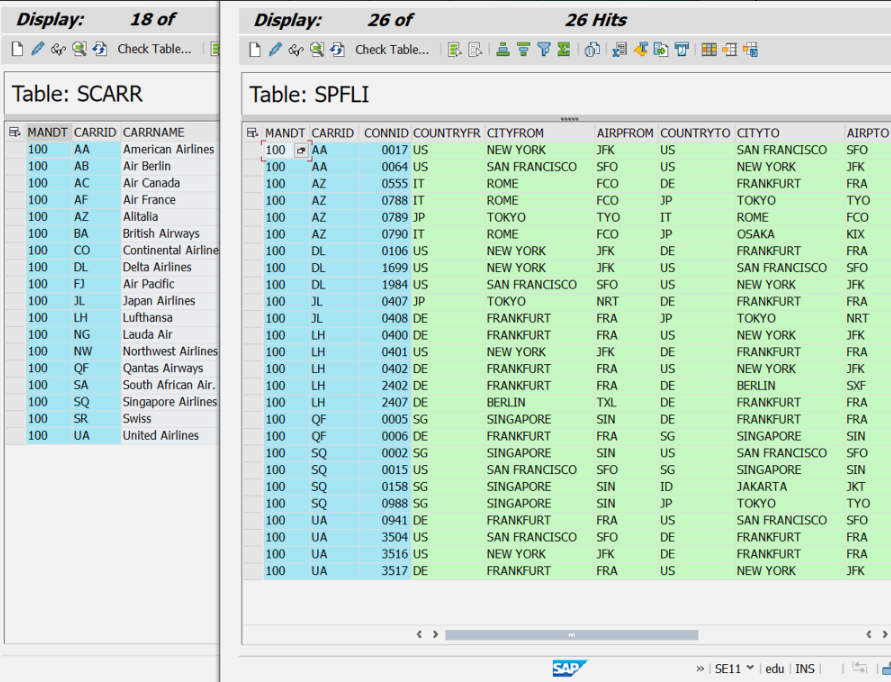
Task: Click Change pencil icon in SPFLI toolbar
Action: 276,50
